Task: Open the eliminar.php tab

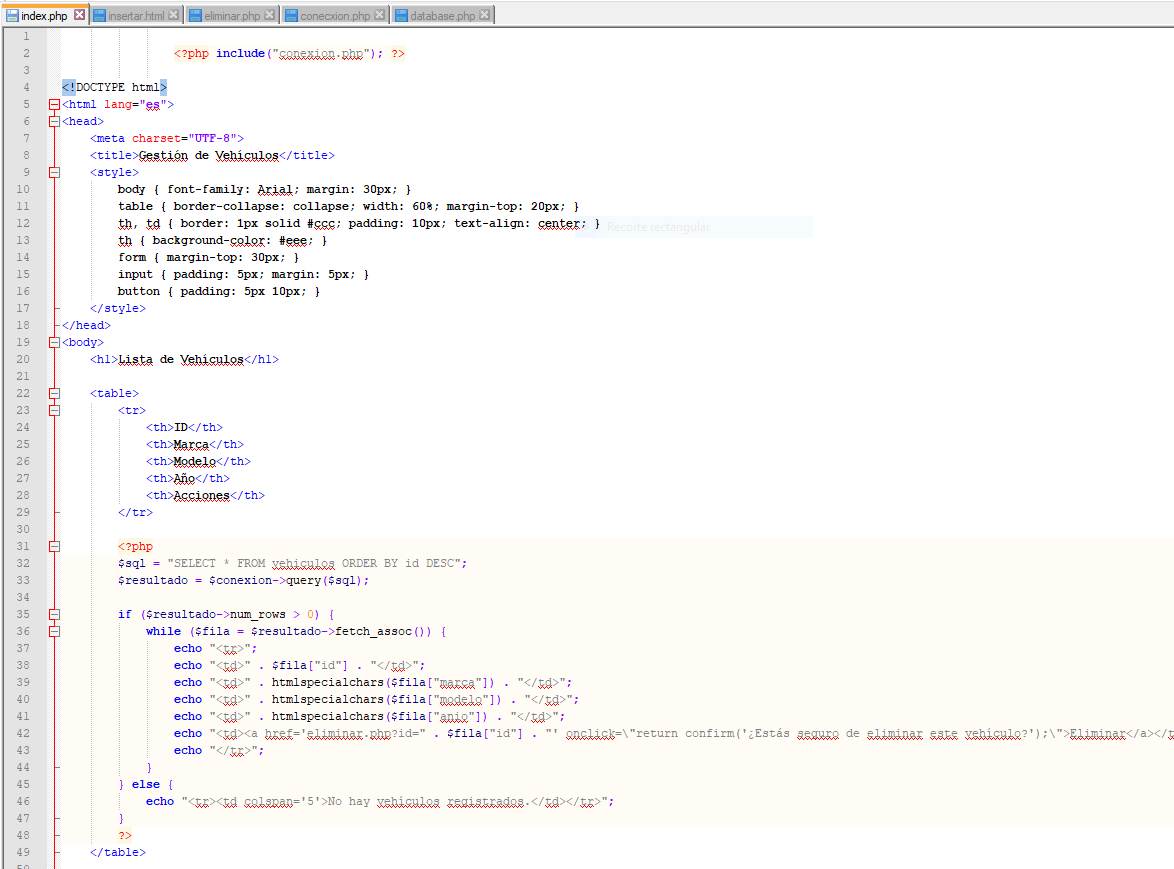Action: tap(230, 16)
